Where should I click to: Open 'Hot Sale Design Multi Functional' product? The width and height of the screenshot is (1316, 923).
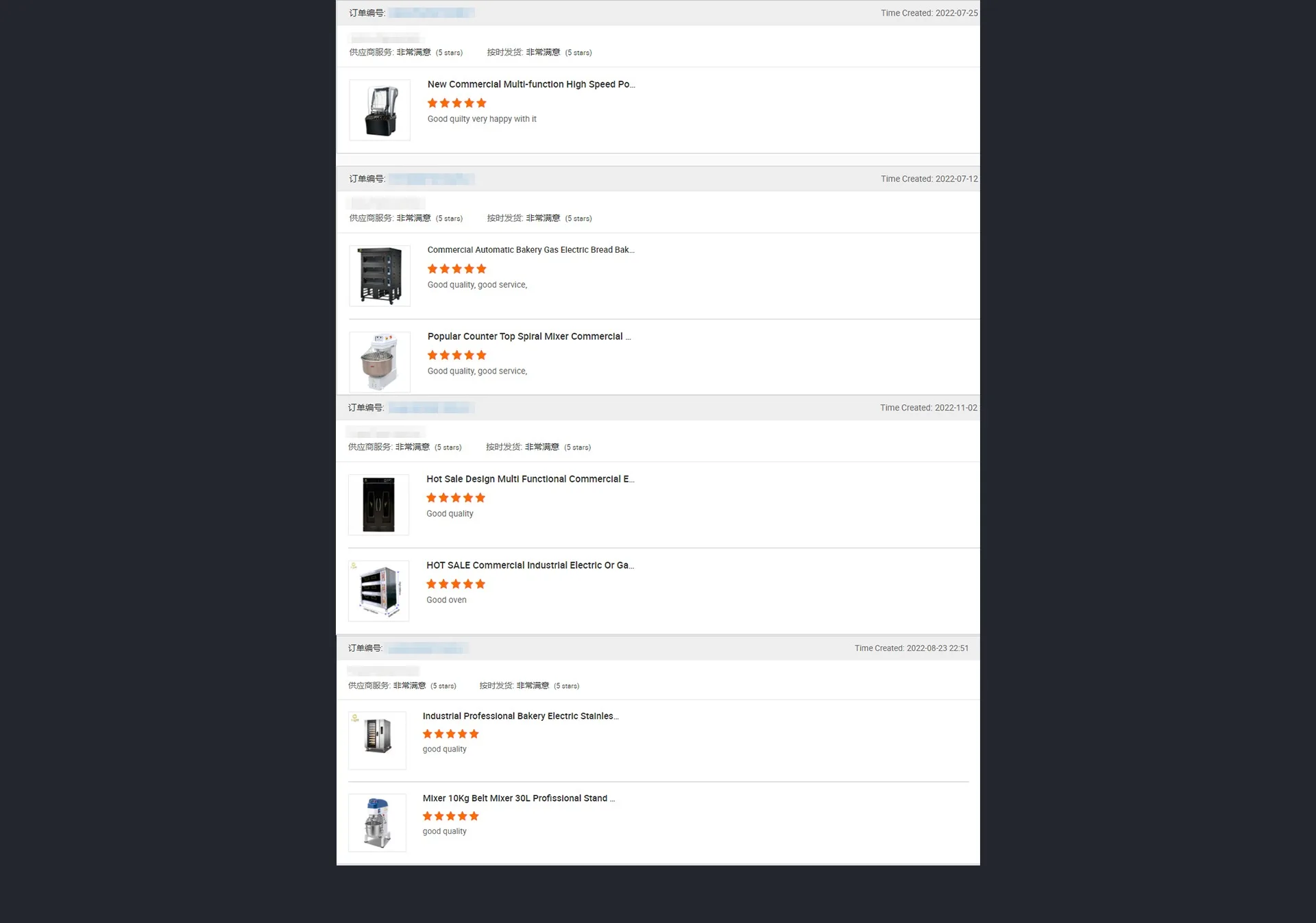click(x=531, y=479)
